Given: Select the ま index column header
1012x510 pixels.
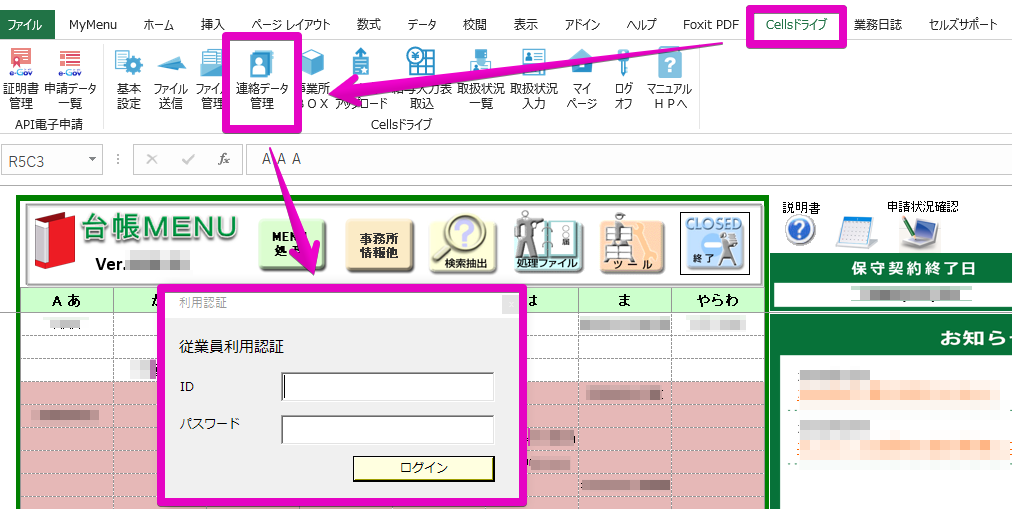Looking at the screenshot, I should [625, 300].
